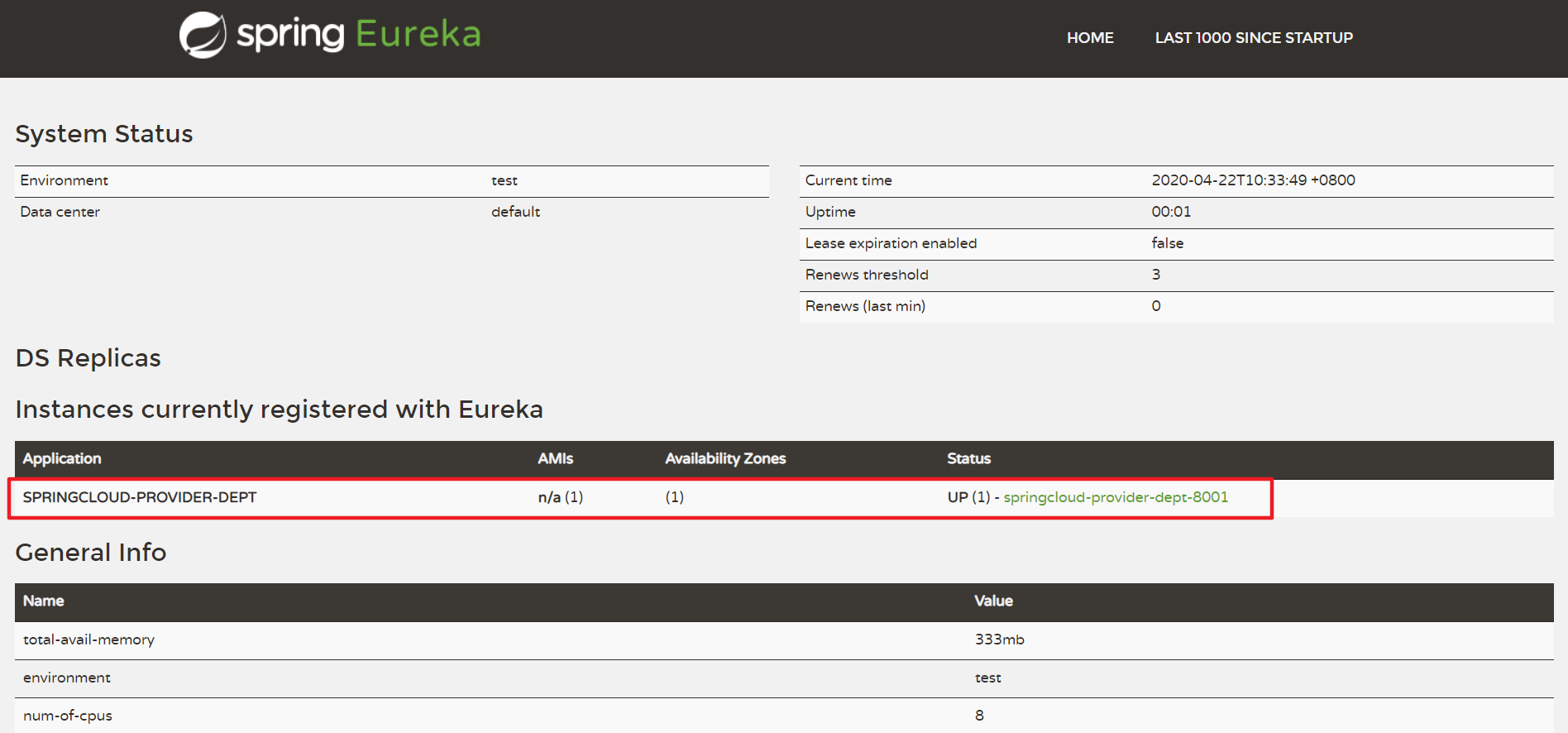Viewport: 1568px width, 733px height.
Task: Open LAST 1000 SINCE STARTUP page
Action: click(1254, 38)
